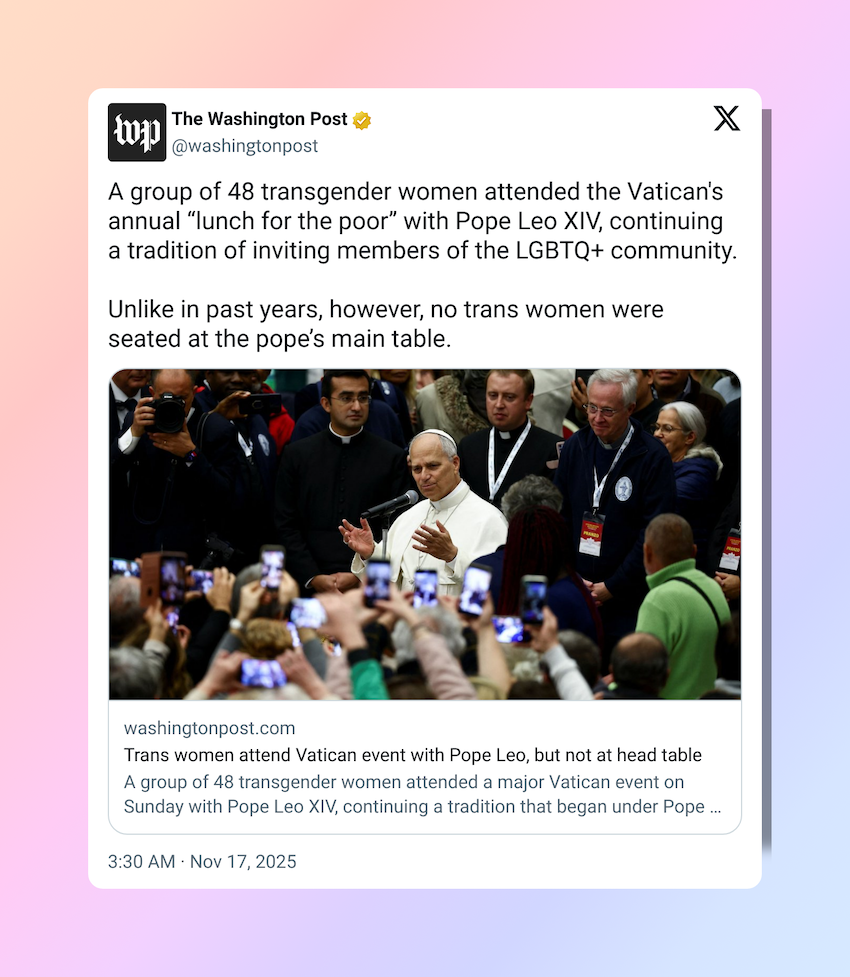Click the X logo on the card

click(727, 118)
